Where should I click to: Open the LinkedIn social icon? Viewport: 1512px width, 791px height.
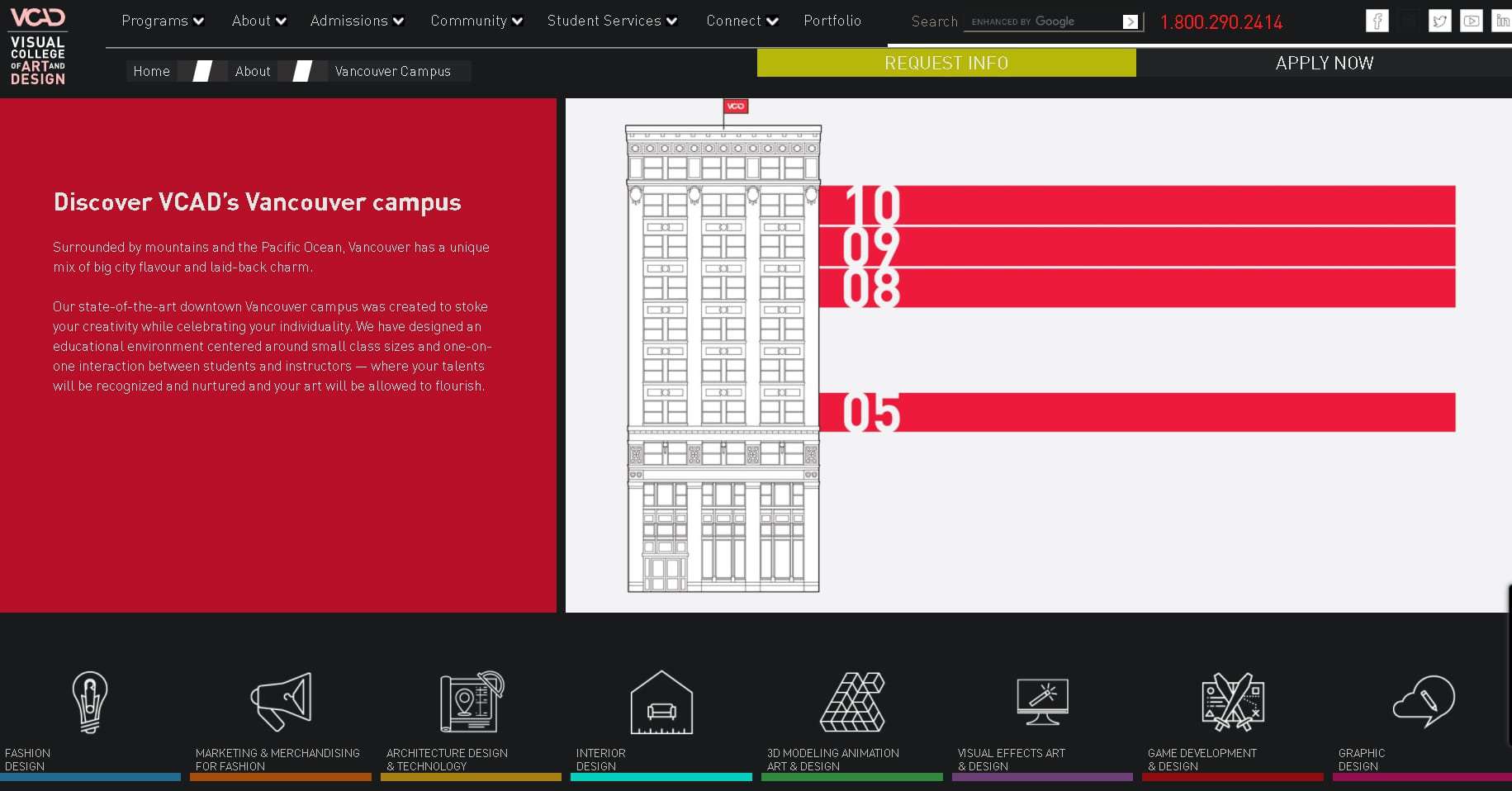tap(1502, 21)
